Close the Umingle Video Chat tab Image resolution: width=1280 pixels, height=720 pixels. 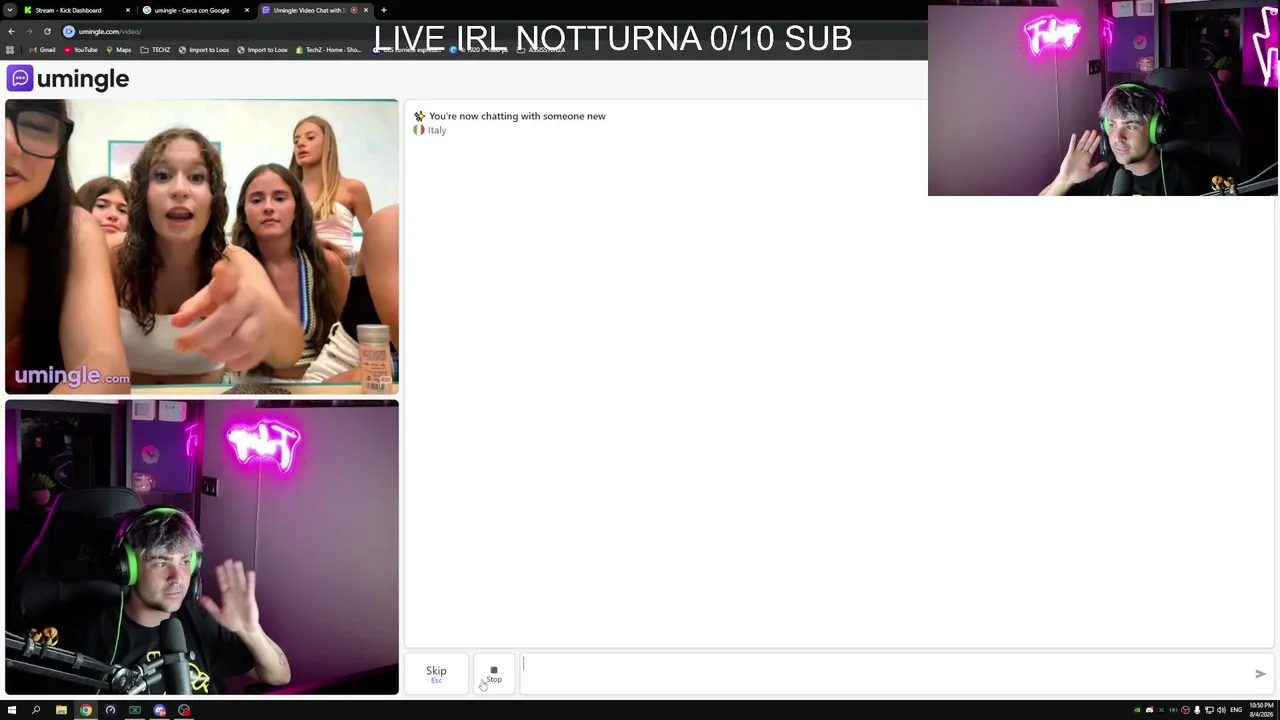coord(366,10)
